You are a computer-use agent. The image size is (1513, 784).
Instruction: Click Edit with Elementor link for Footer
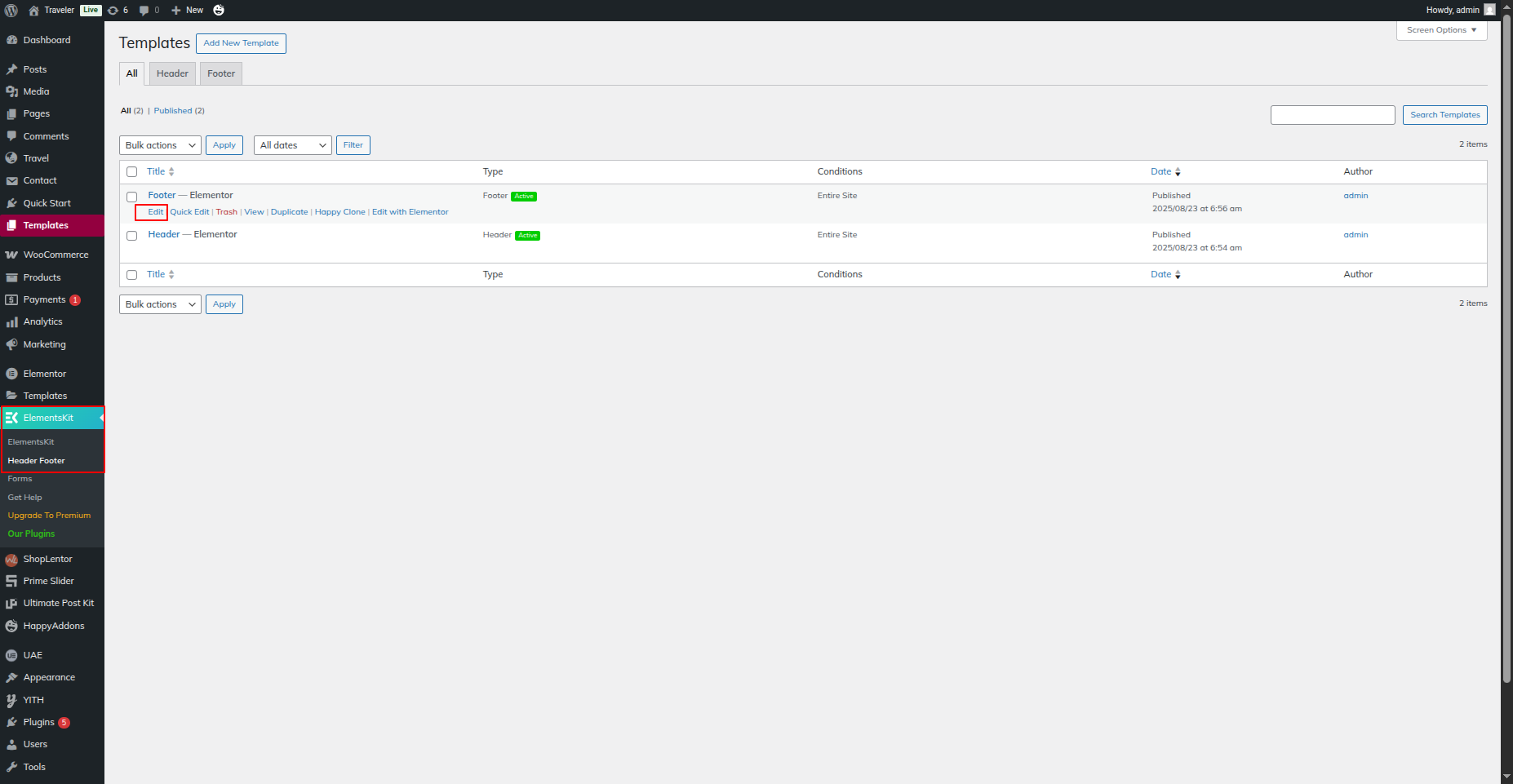[x=410, y=212]
